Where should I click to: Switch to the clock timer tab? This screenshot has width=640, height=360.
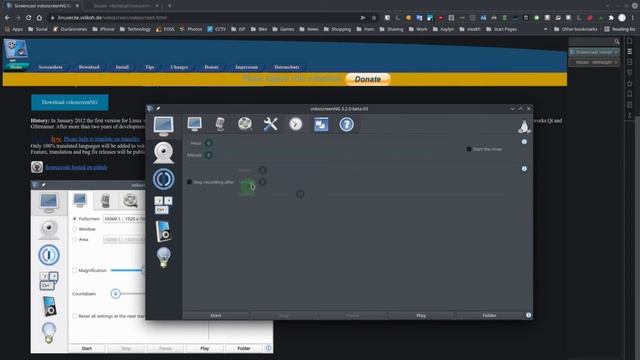pyautogui.click(x=296, y=124)
